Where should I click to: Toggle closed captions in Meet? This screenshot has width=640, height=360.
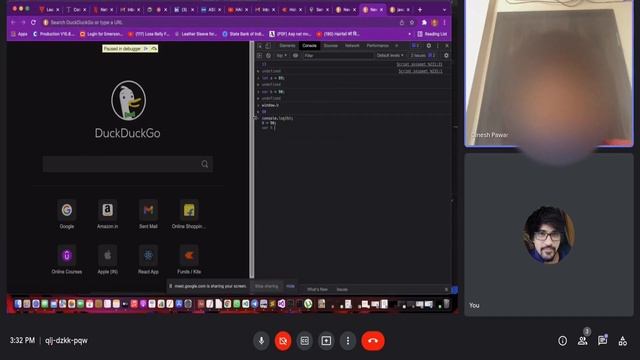tap(304, 340)
